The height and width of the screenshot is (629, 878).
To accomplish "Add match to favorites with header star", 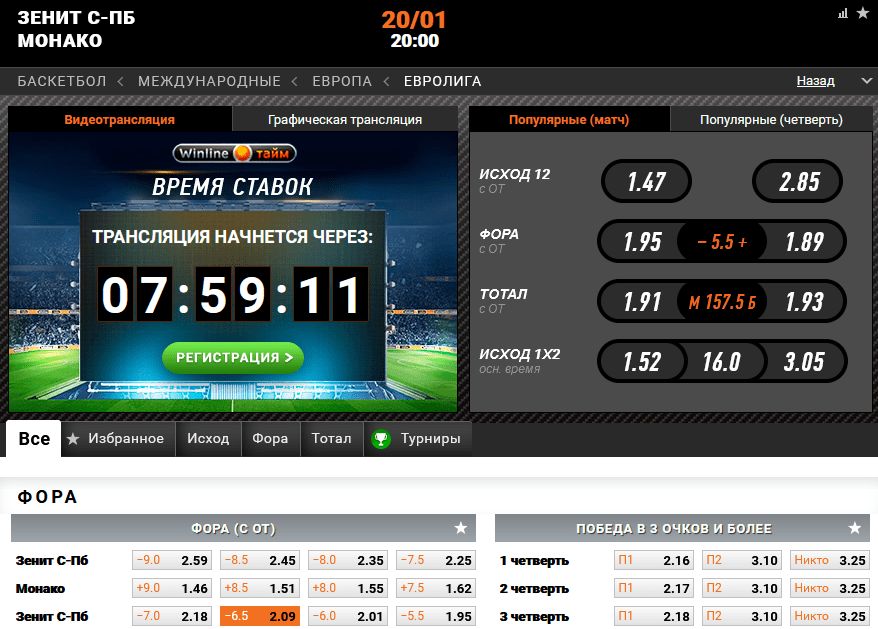I will (862, 13).
